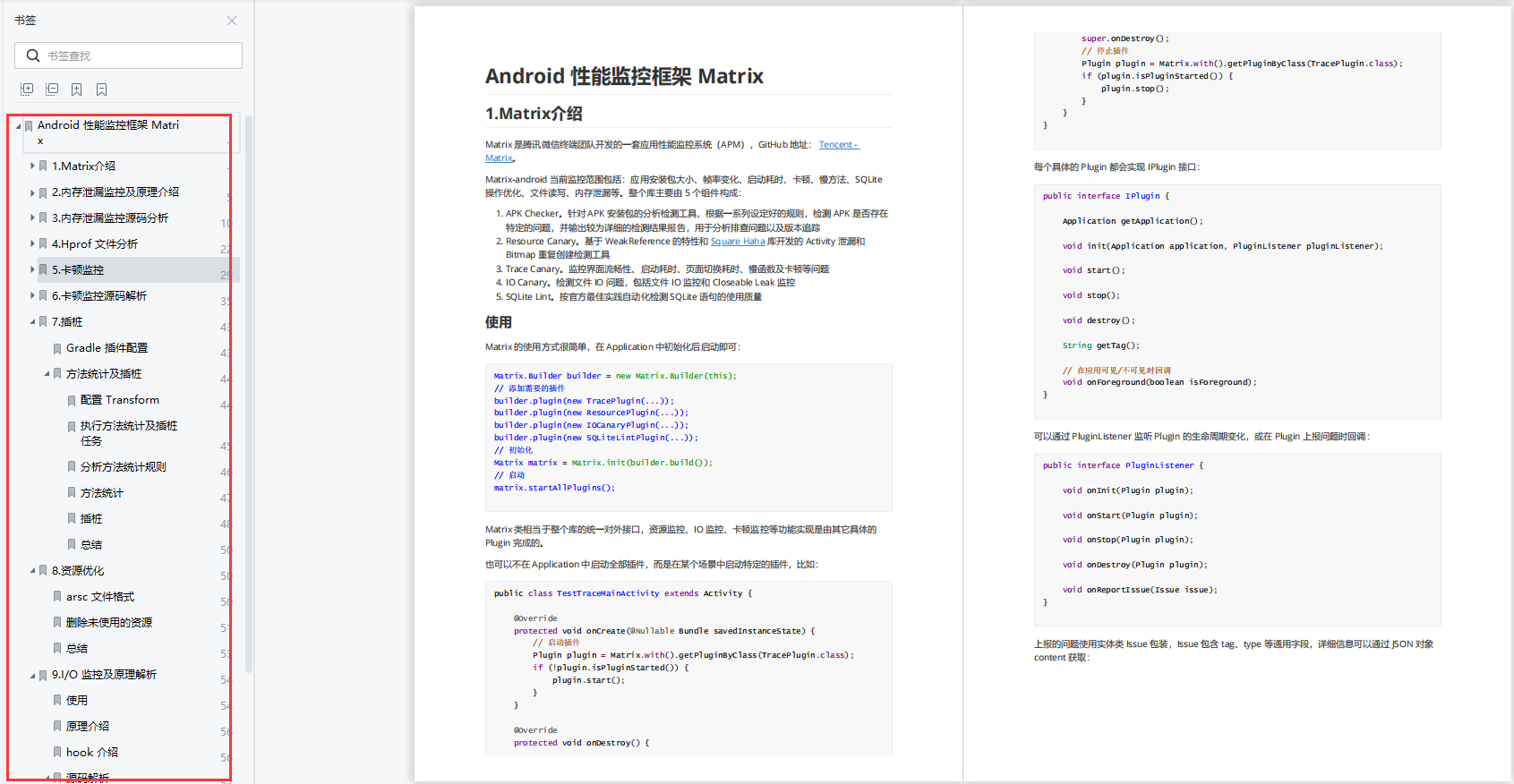The image size is (1514, 784).
Task: Expand the 4.Hprof 文件分析 node
Action: point(32,243)
